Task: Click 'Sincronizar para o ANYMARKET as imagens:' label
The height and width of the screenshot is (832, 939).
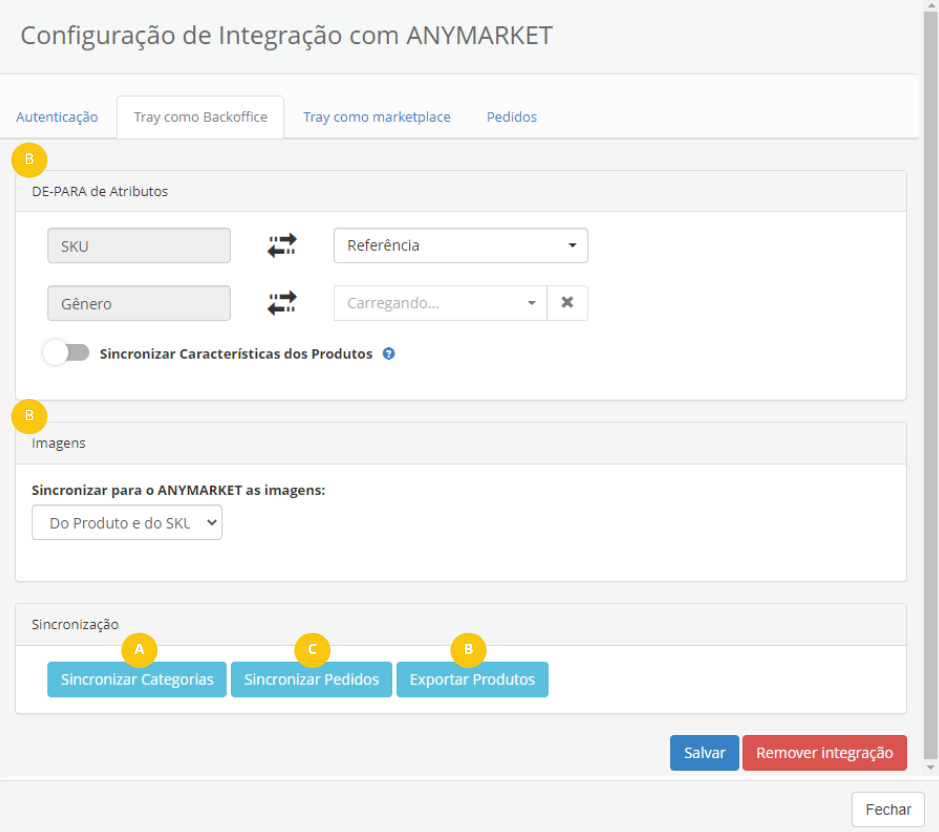Action: point(178,490)
